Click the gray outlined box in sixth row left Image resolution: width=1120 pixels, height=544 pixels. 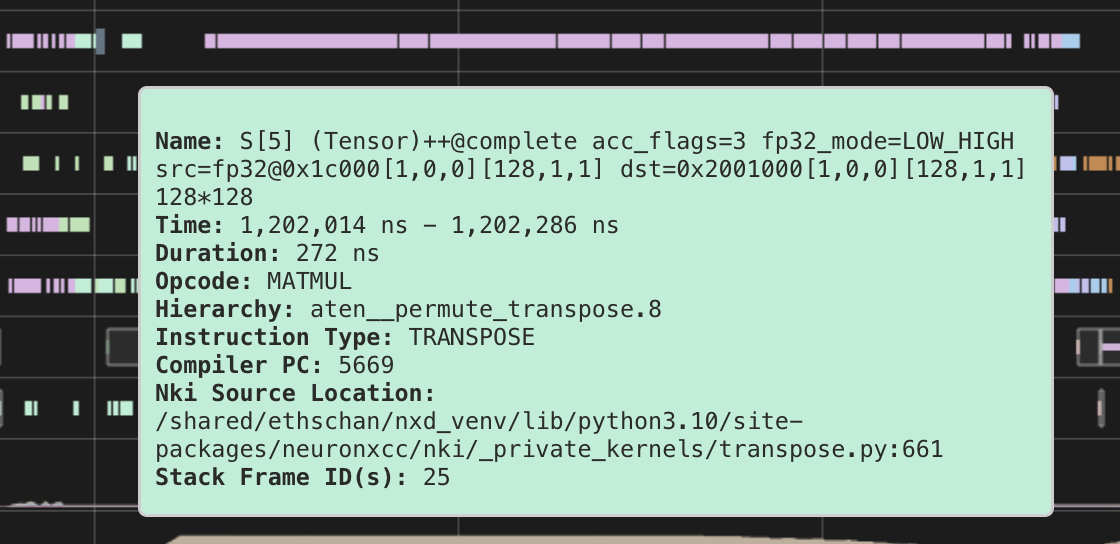click(x=121, y=348)
